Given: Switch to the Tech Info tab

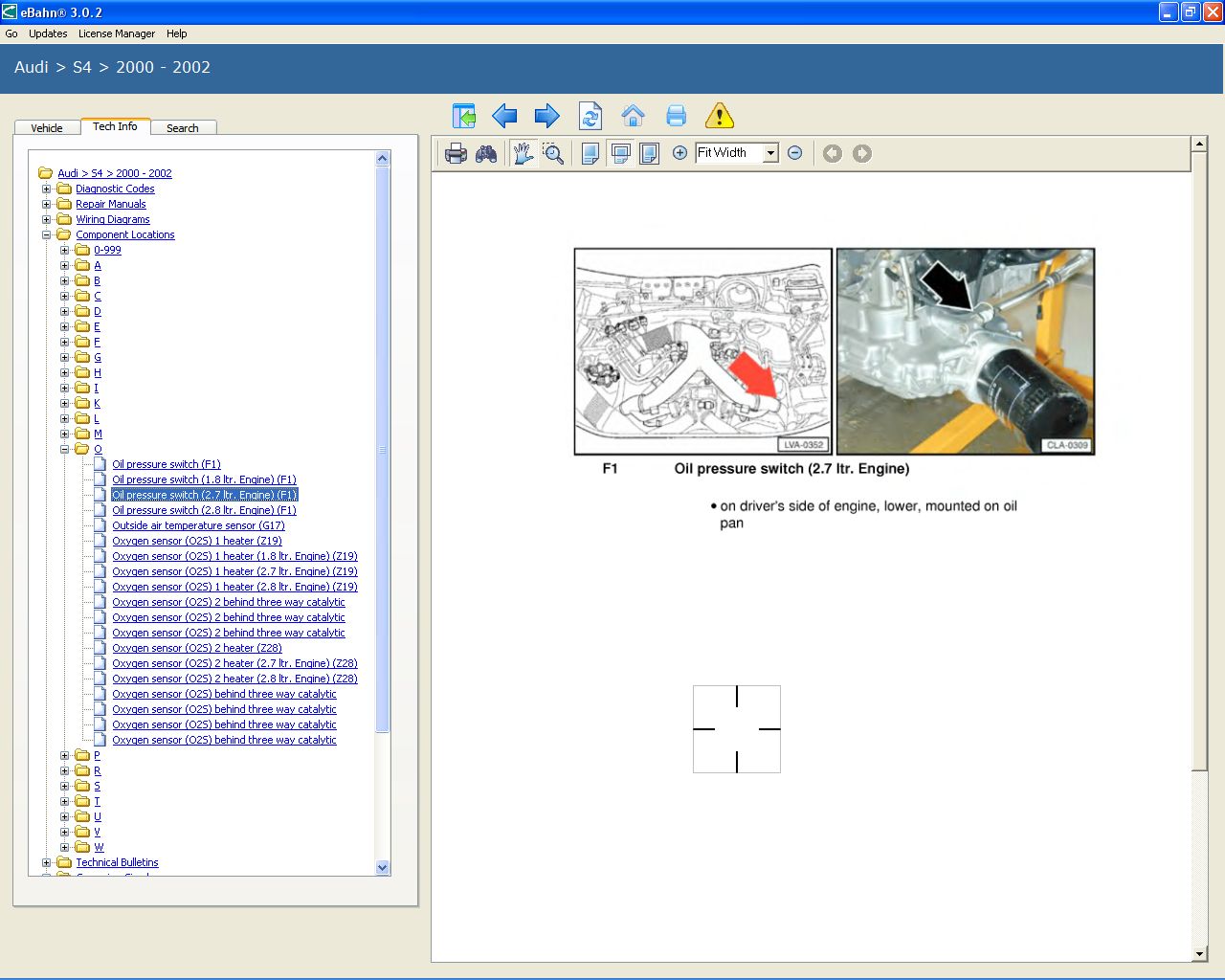Looking at the screenshot, I should (x=115, y=126).
